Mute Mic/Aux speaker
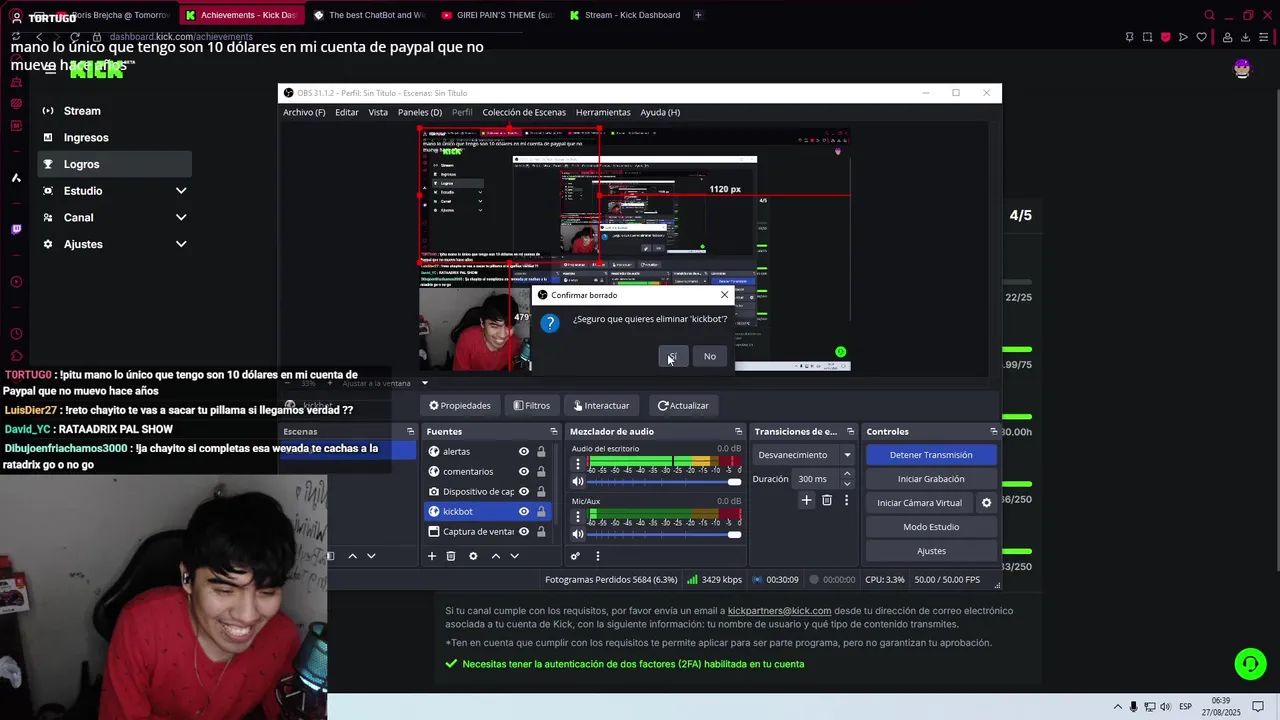This screenshot has height=720, width=1280. 577,534
